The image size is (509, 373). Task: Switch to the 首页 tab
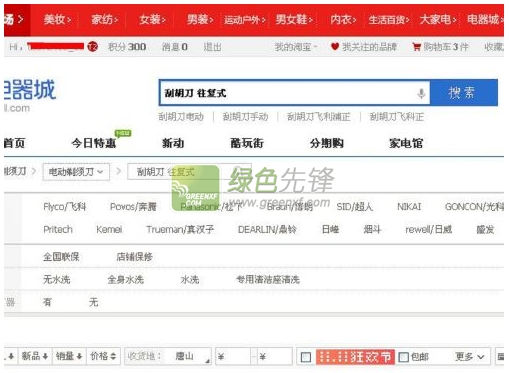pos(15,143)
